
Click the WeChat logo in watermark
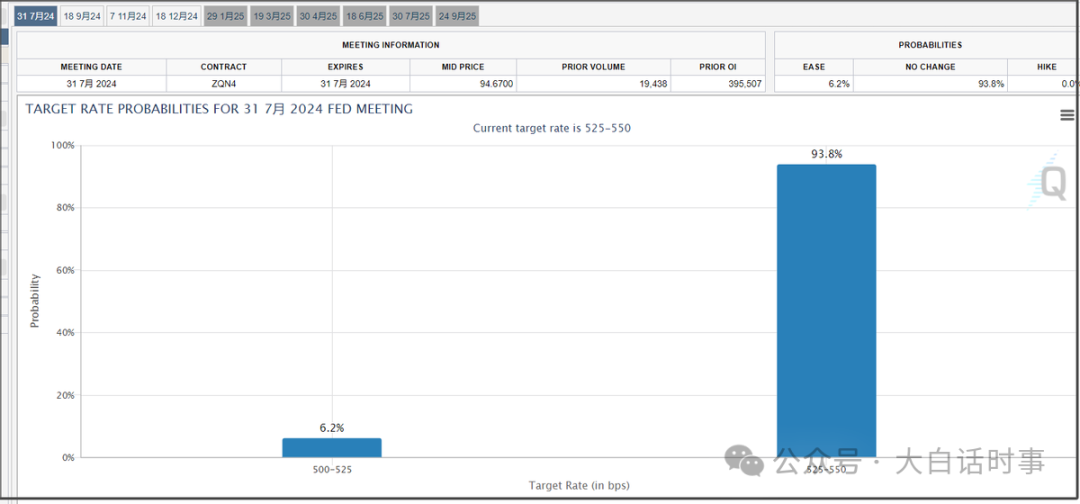click(747, 461)
